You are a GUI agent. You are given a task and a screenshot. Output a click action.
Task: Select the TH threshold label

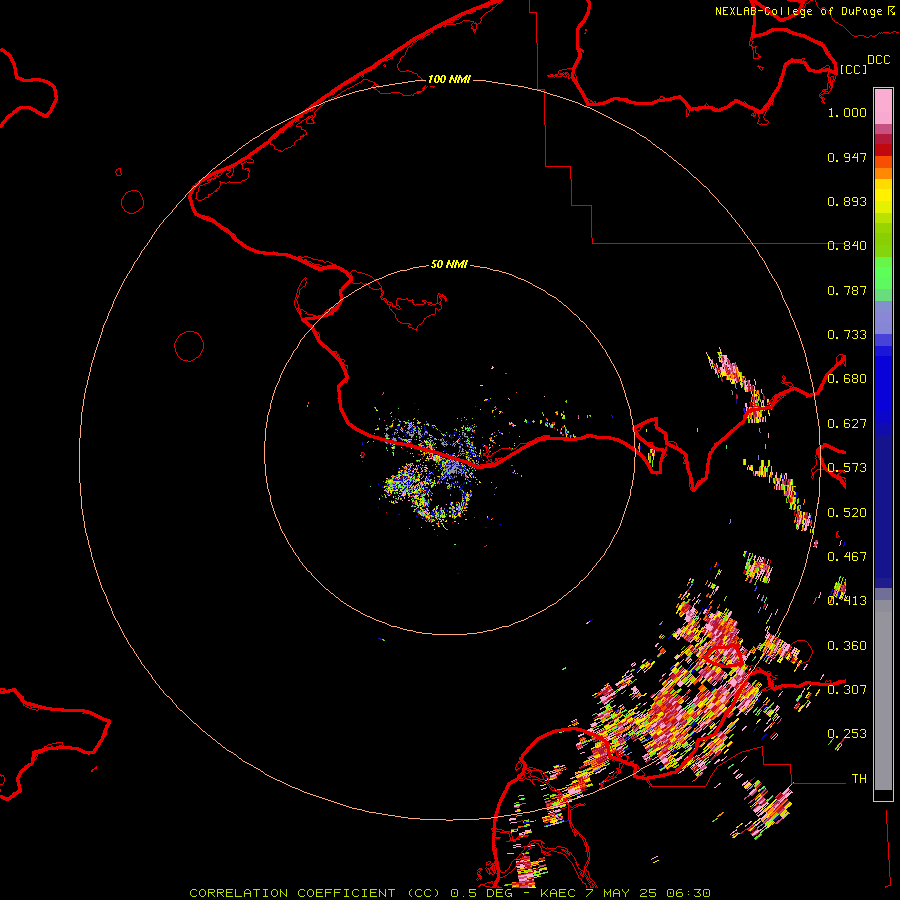859,779
